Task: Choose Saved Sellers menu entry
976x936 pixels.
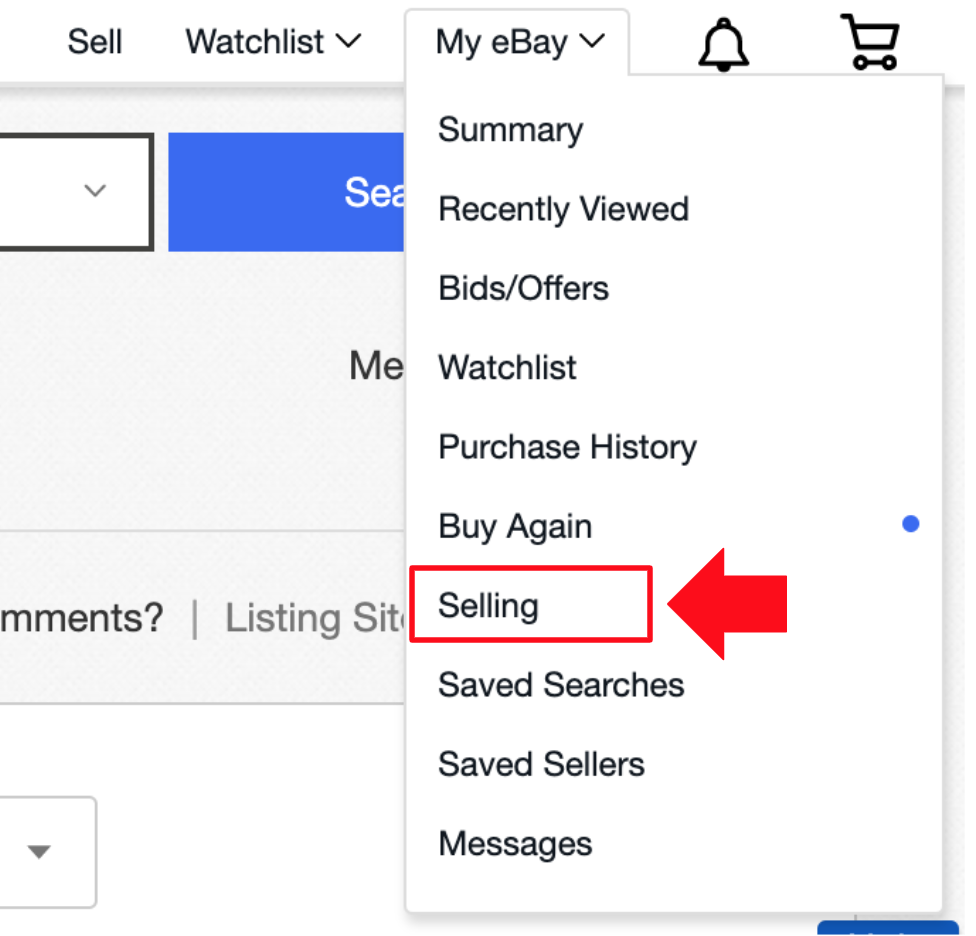Action: 541,764
